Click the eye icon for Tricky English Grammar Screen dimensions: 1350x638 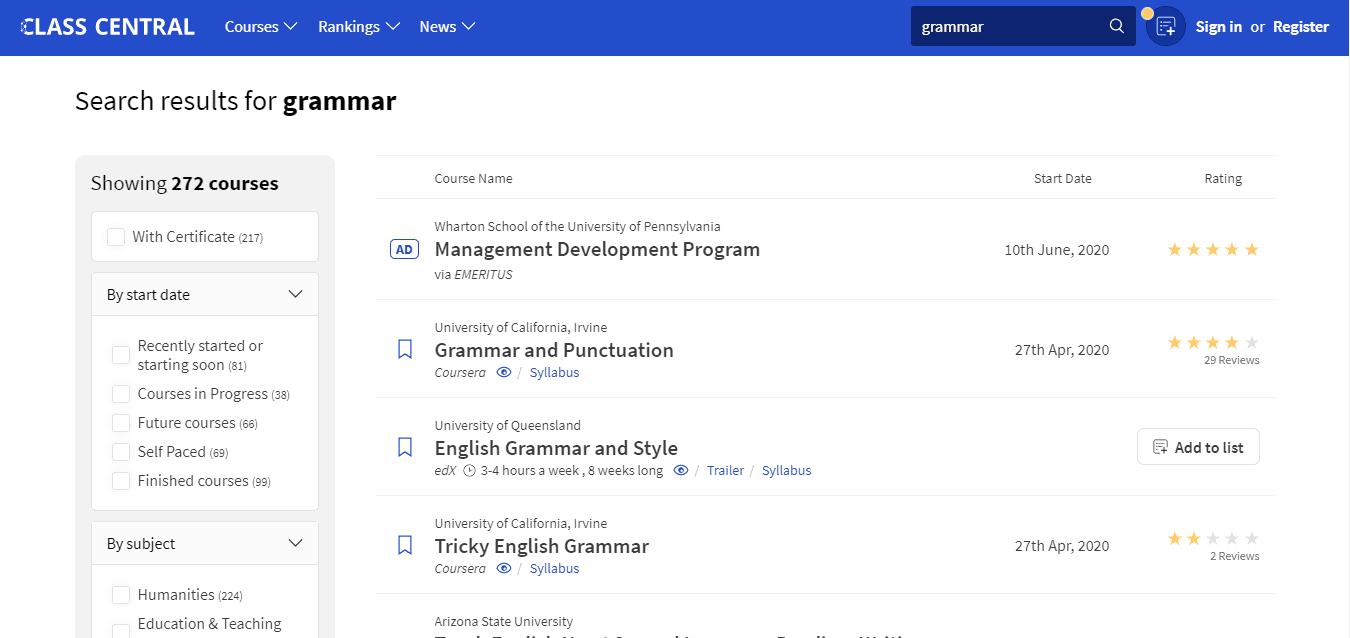coord(504,568)
